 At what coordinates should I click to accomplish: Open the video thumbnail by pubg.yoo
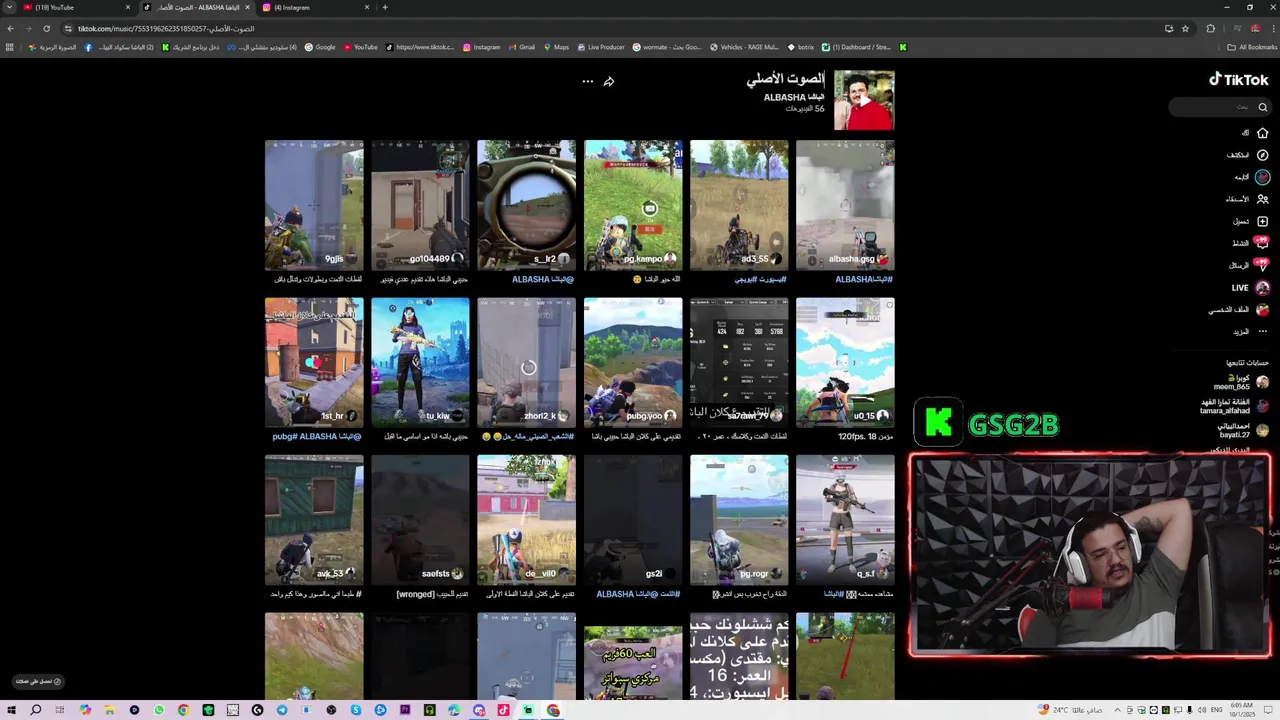click(633, 363)
